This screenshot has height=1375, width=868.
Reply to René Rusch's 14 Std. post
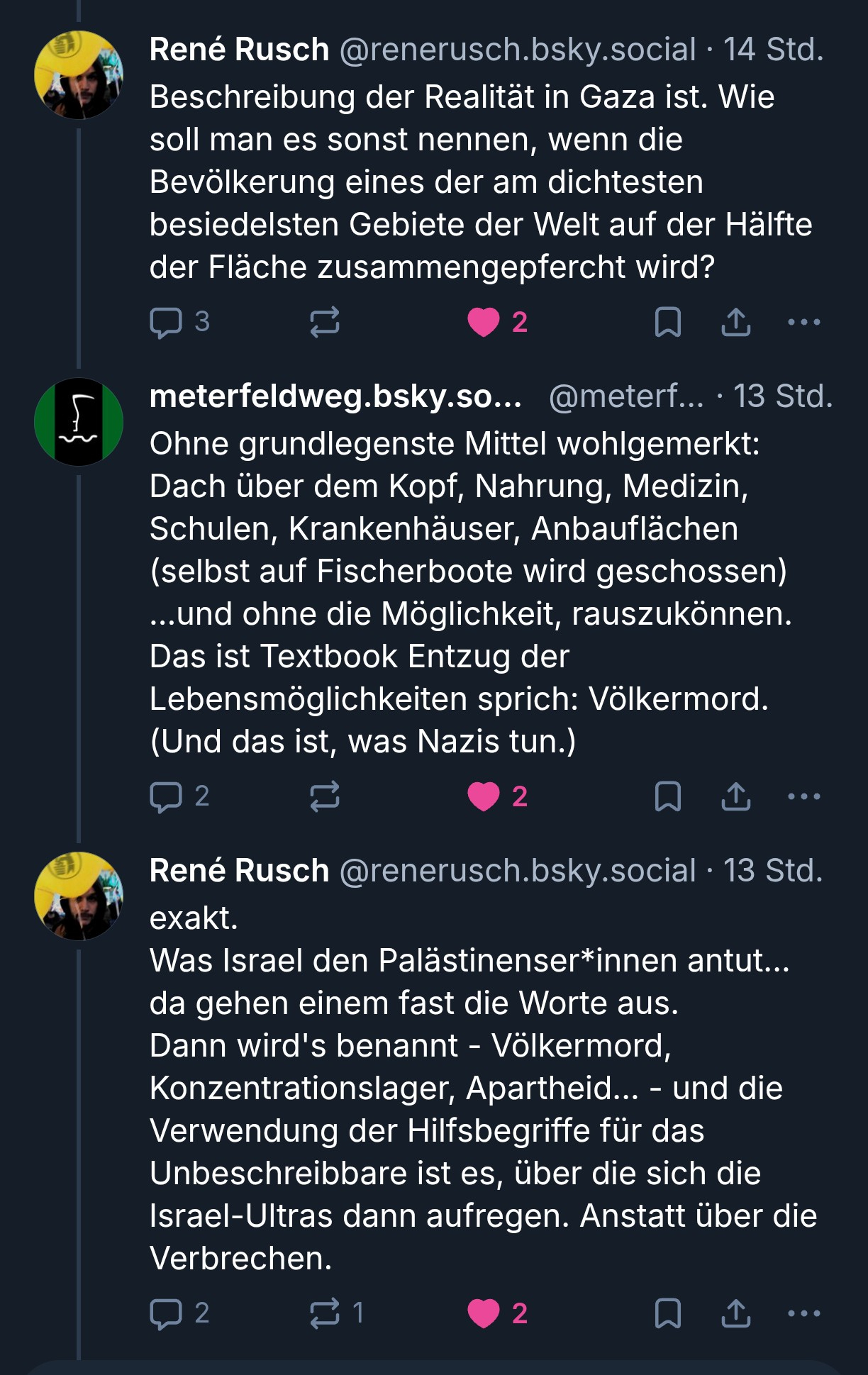point(167,323)
